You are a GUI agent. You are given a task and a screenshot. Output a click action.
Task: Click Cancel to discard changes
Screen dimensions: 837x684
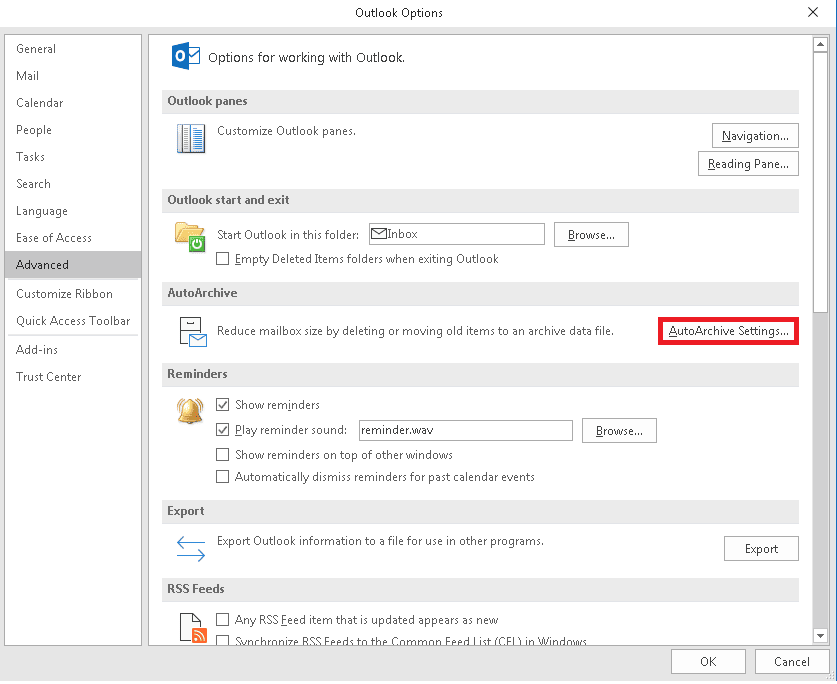[792, 662]
